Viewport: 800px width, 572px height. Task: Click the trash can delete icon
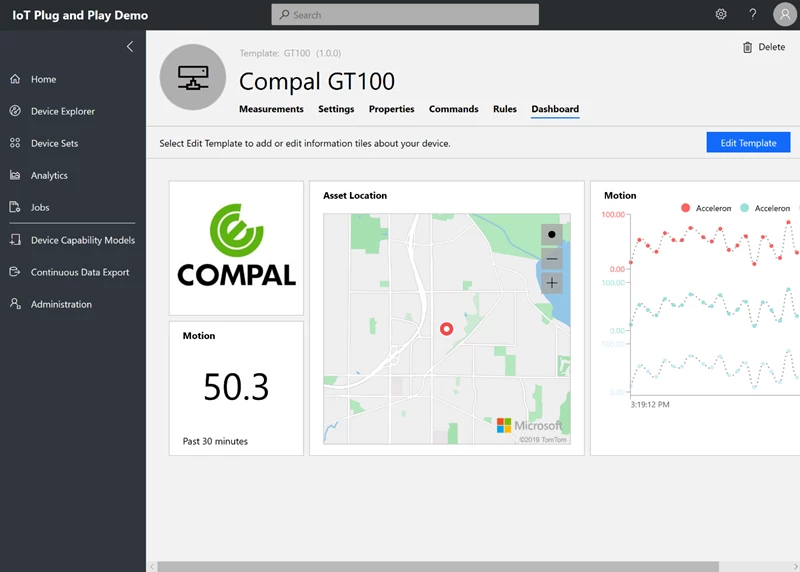click(x=747, y=47)
